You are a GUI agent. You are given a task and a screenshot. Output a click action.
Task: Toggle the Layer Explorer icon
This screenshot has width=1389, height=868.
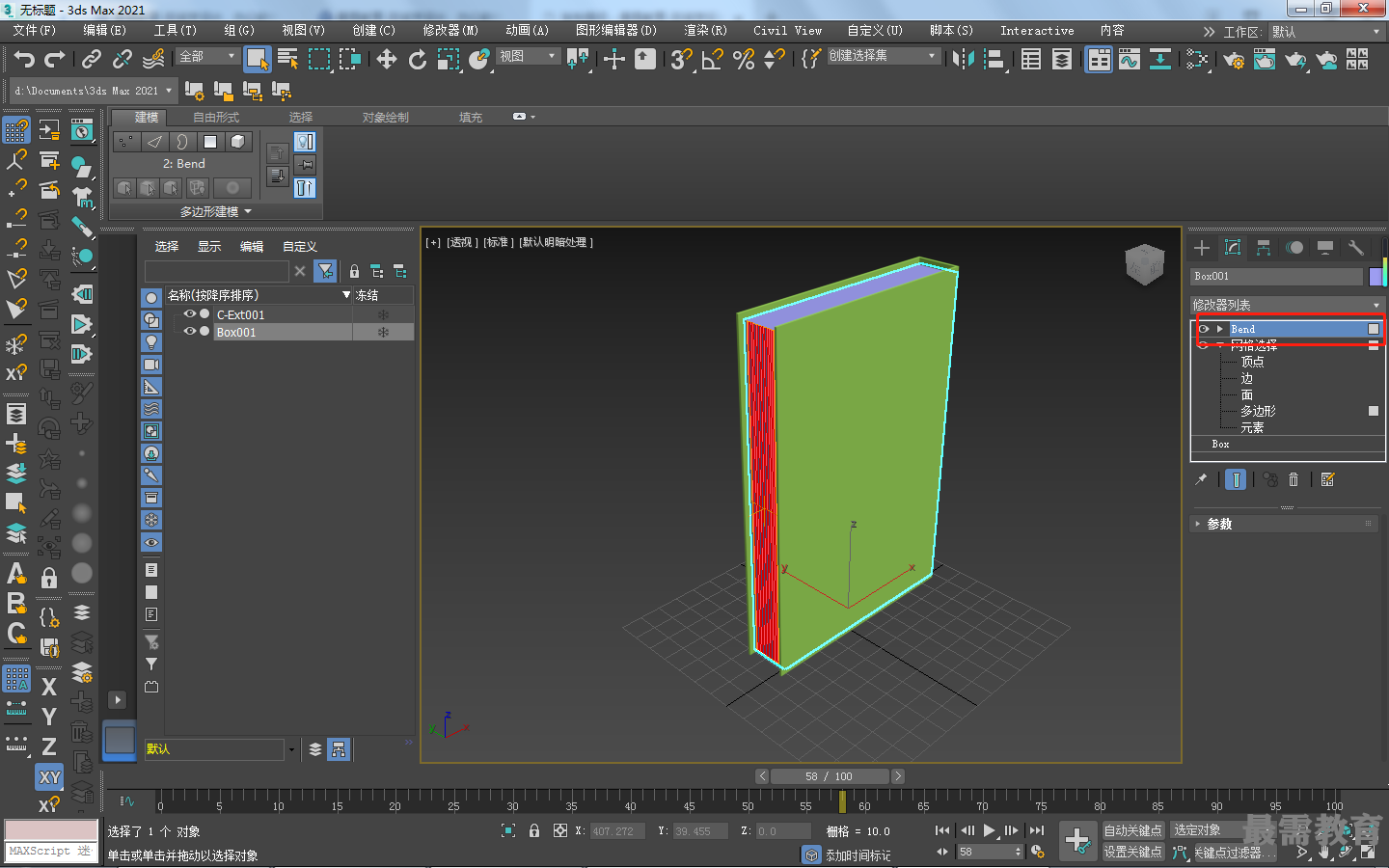click(x=1062, y=59)
